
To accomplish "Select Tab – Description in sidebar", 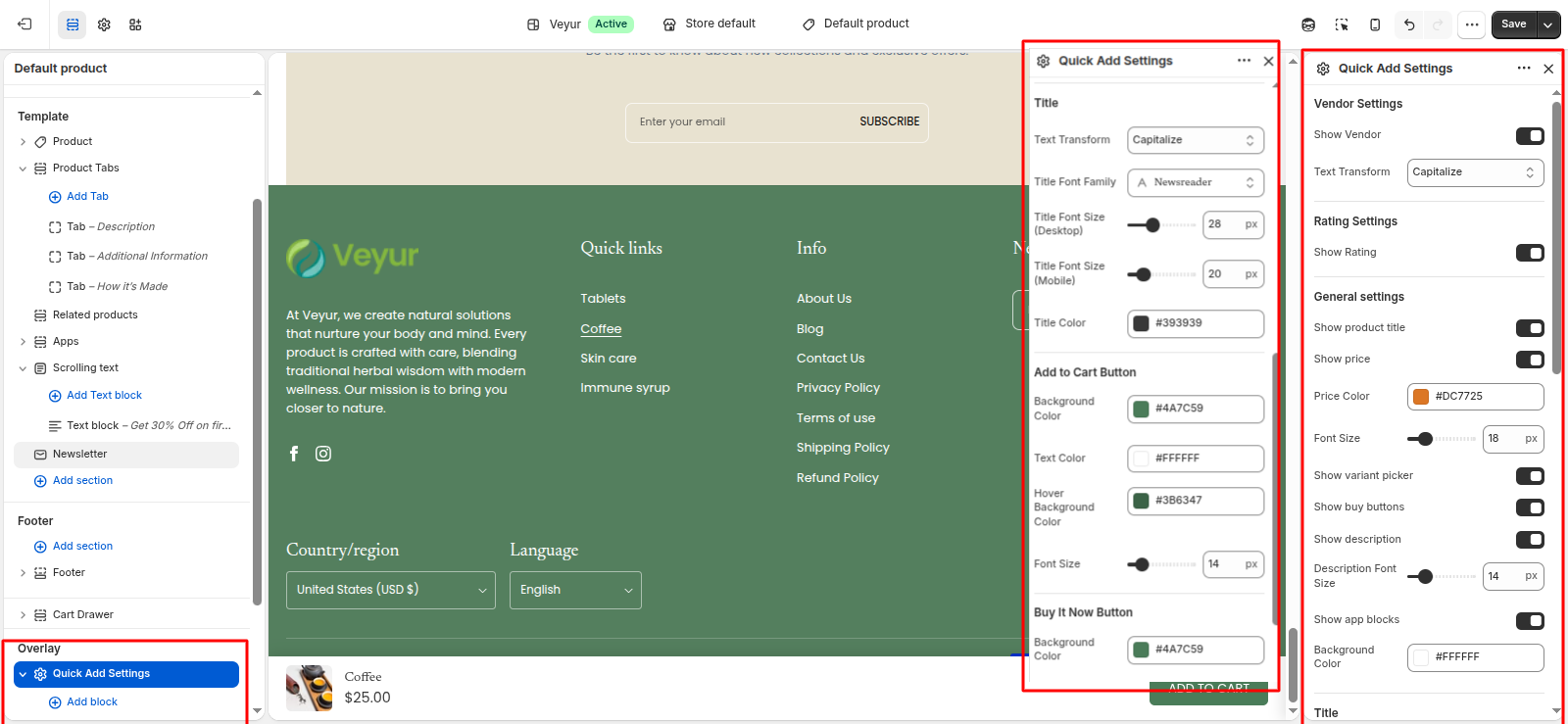I will [x=126, y=226].
